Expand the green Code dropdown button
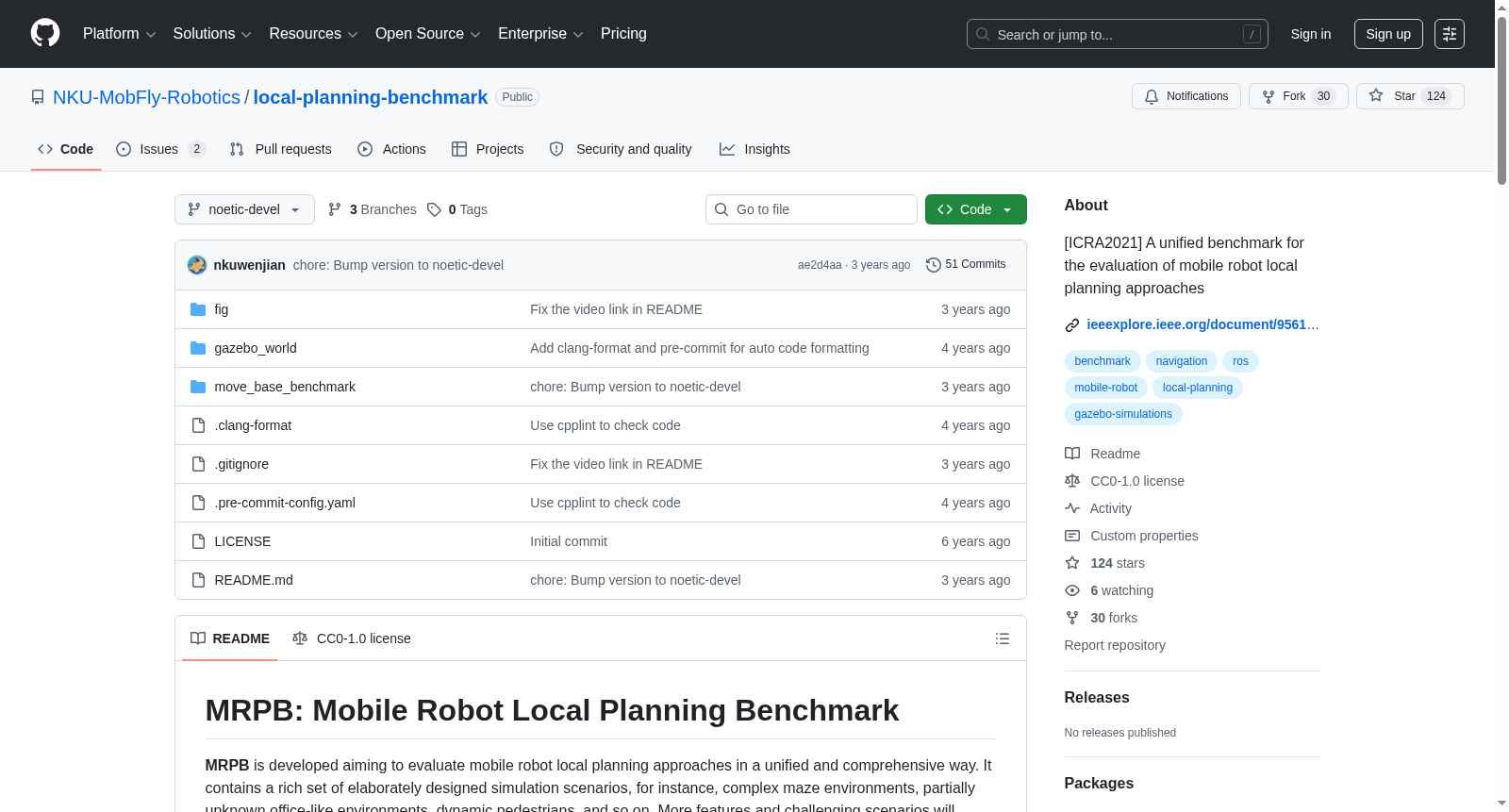 point(976,209)
